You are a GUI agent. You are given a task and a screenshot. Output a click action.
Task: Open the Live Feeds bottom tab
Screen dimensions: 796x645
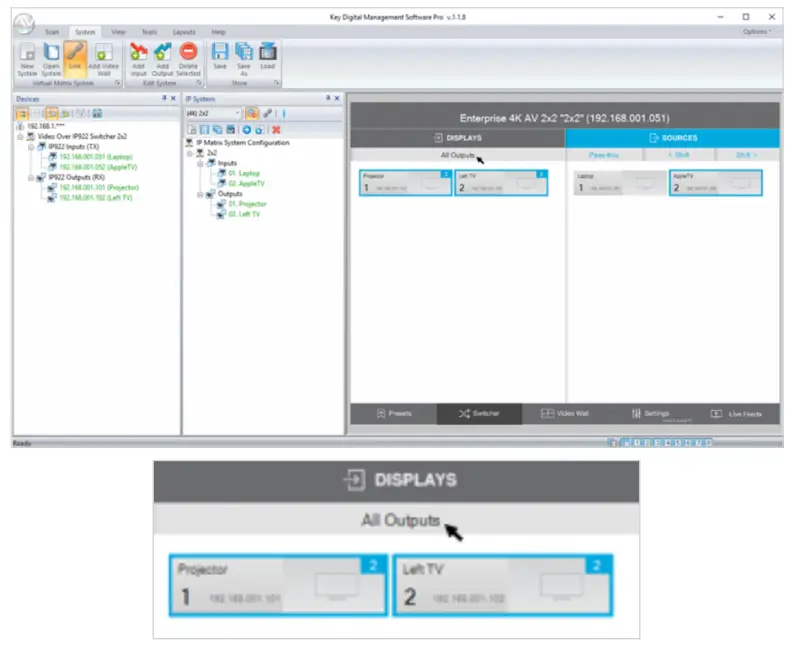(x=736, y=414)
